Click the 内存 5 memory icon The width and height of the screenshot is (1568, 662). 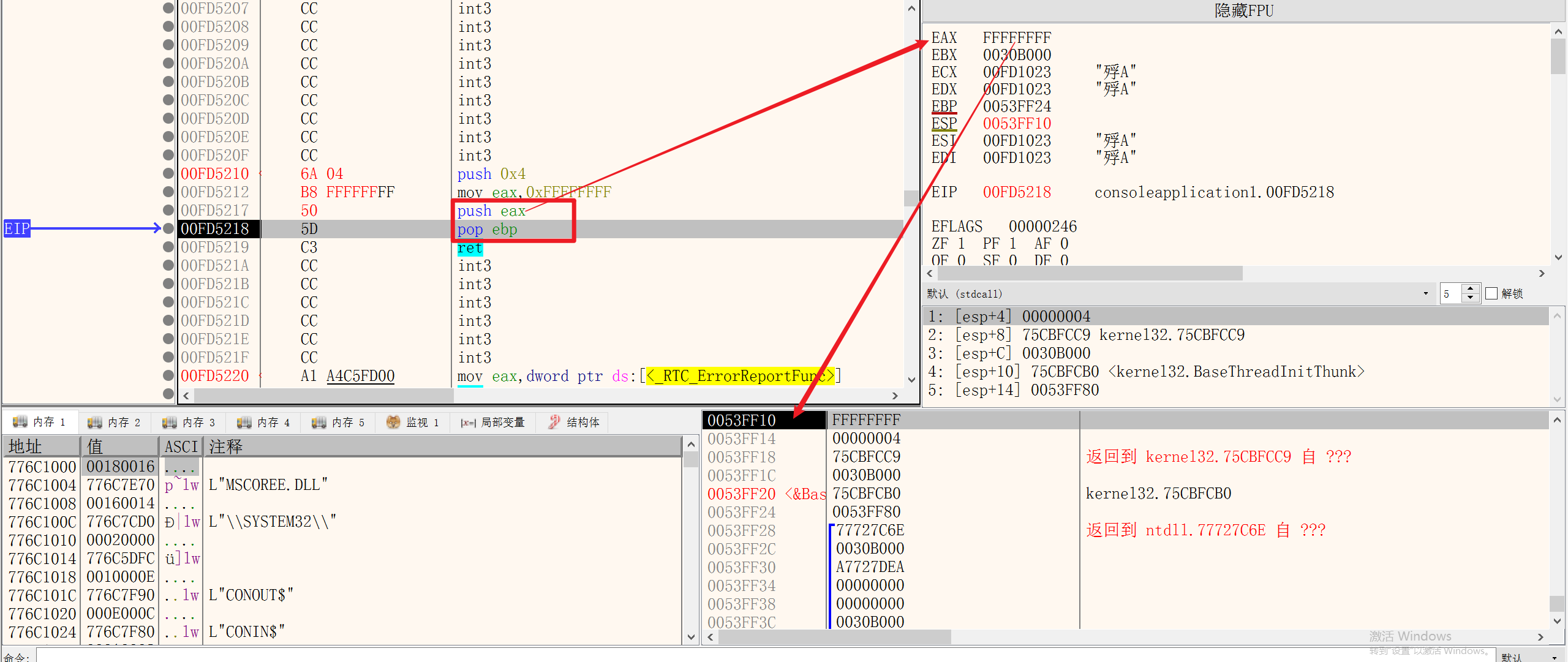click(318, 422)
